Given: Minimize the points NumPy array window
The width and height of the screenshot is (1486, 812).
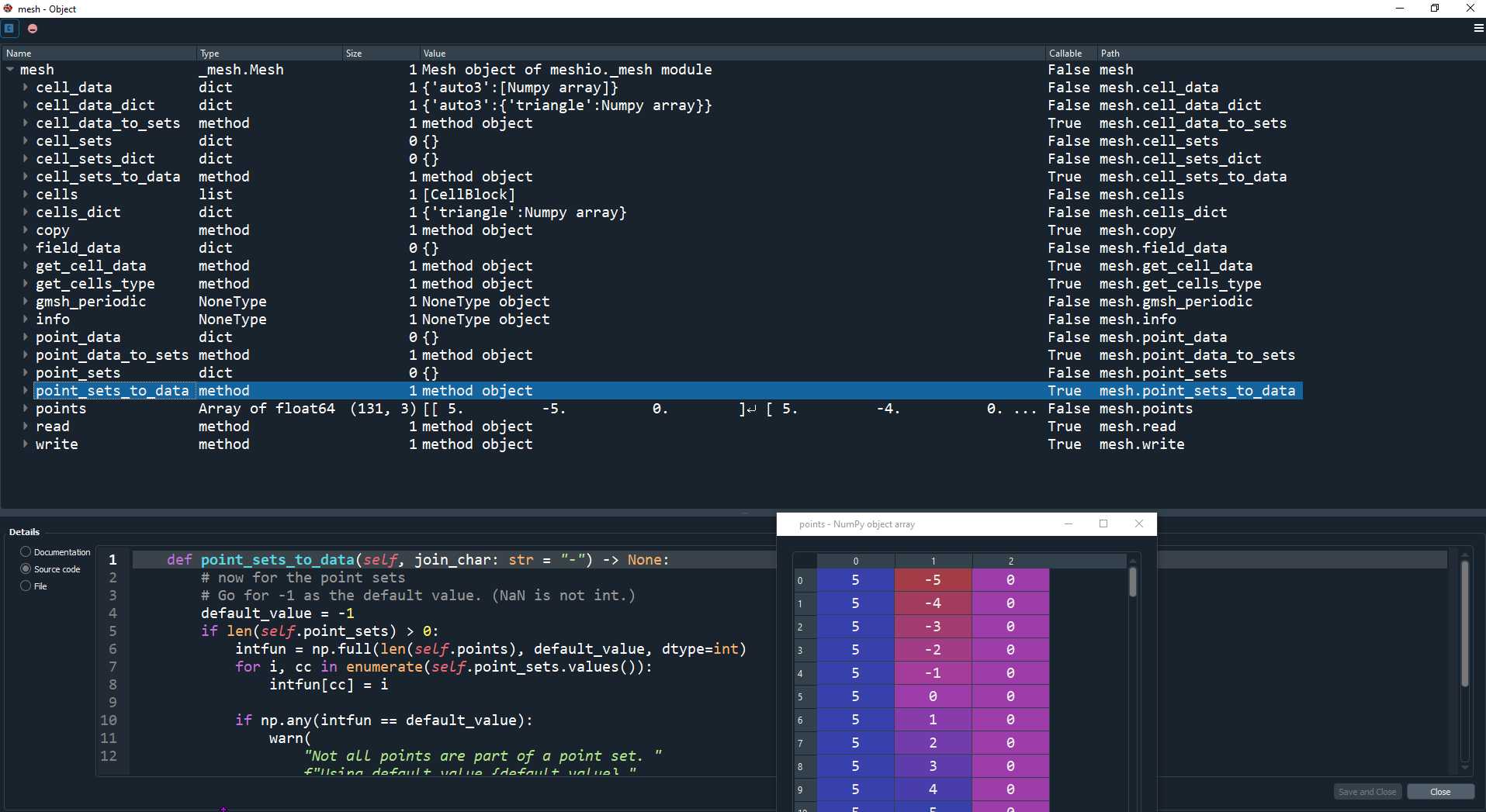Looking at the screenshot, I should (1069, 524).
